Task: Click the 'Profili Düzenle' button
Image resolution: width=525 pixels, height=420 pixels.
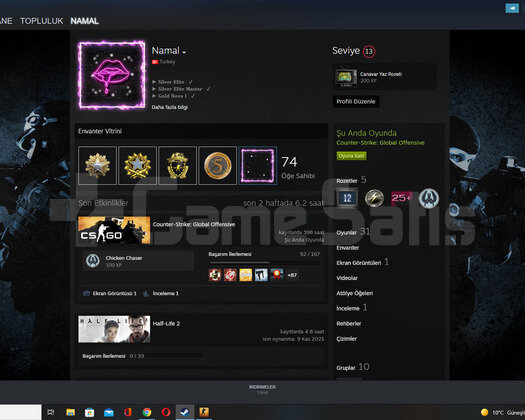Action: point(356,101)
